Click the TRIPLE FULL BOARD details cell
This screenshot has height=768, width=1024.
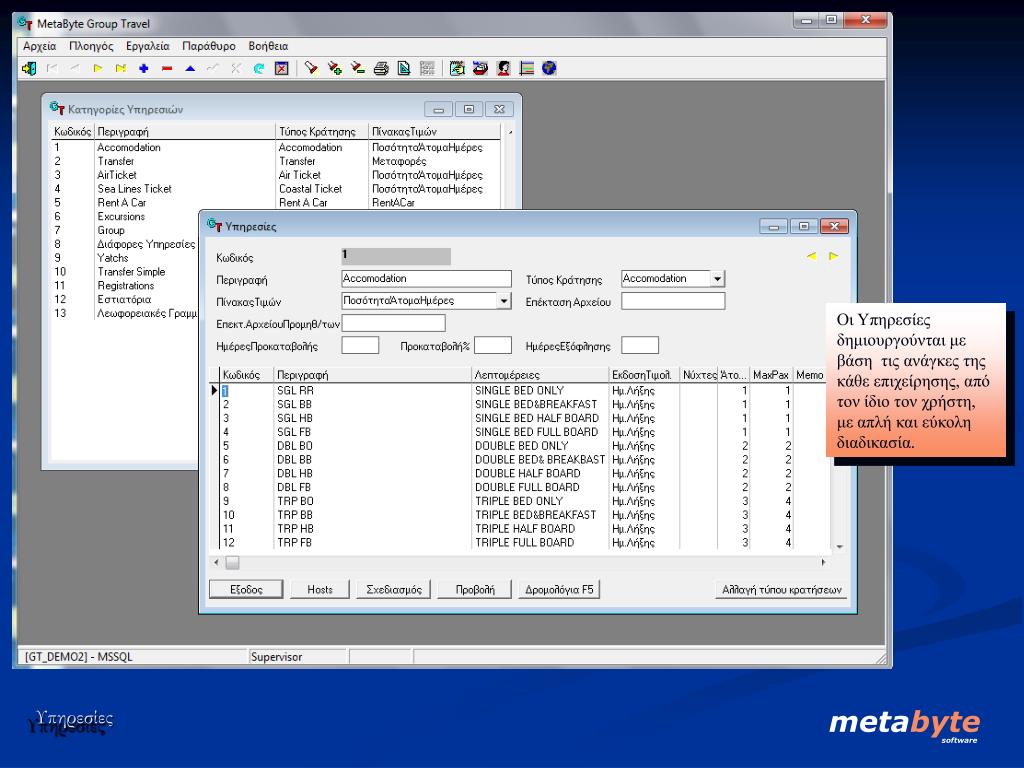(539, 543)
